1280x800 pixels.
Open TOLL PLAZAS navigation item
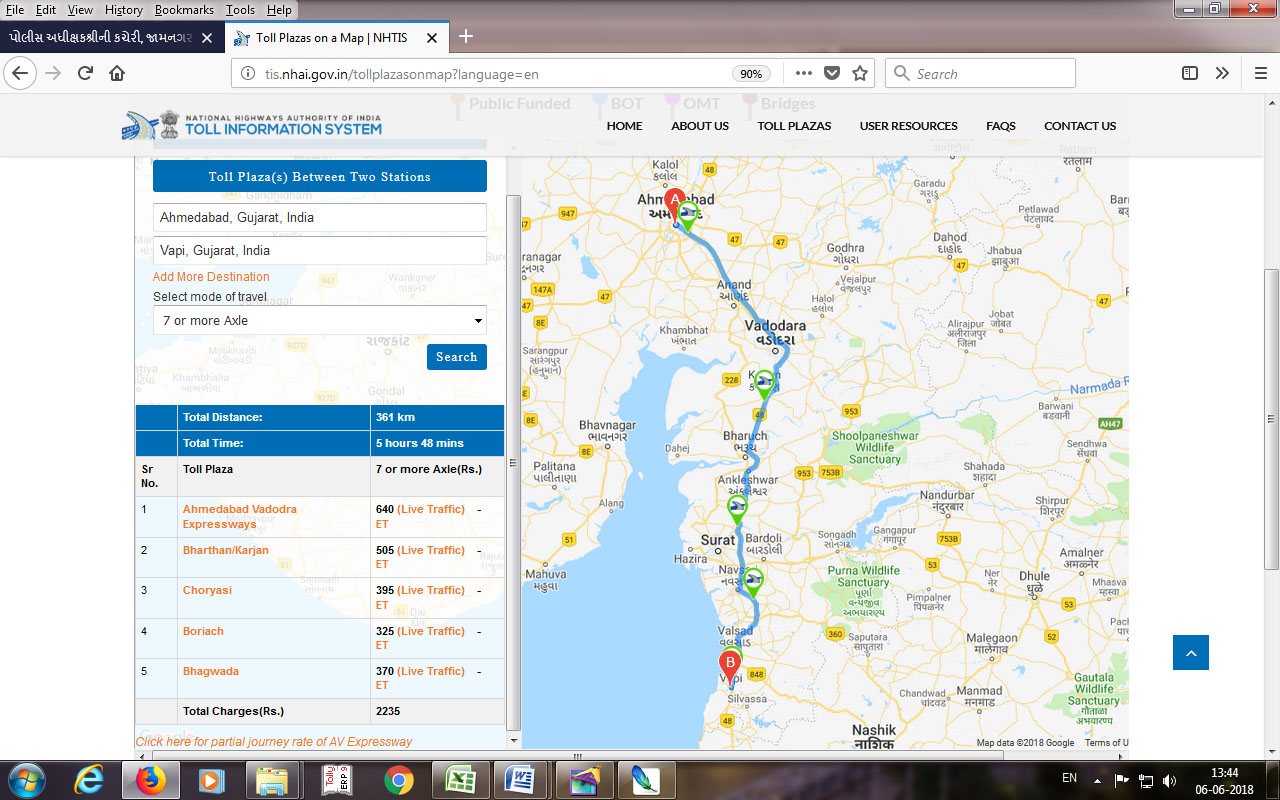[x=794, y=126]
